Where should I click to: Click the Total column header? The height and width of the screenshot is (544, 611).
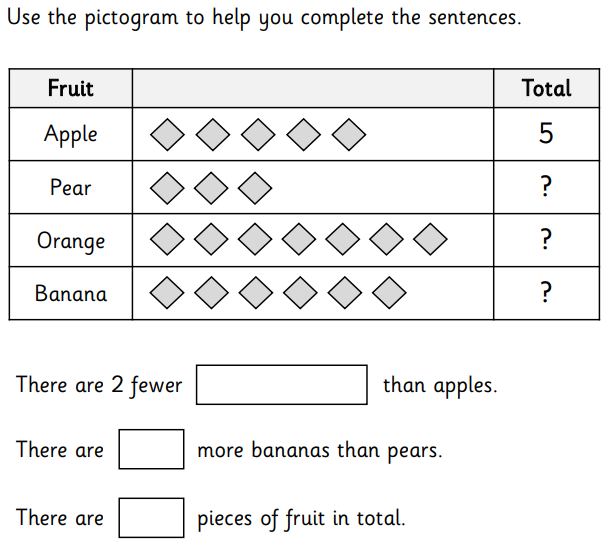(x=546, y=88)
